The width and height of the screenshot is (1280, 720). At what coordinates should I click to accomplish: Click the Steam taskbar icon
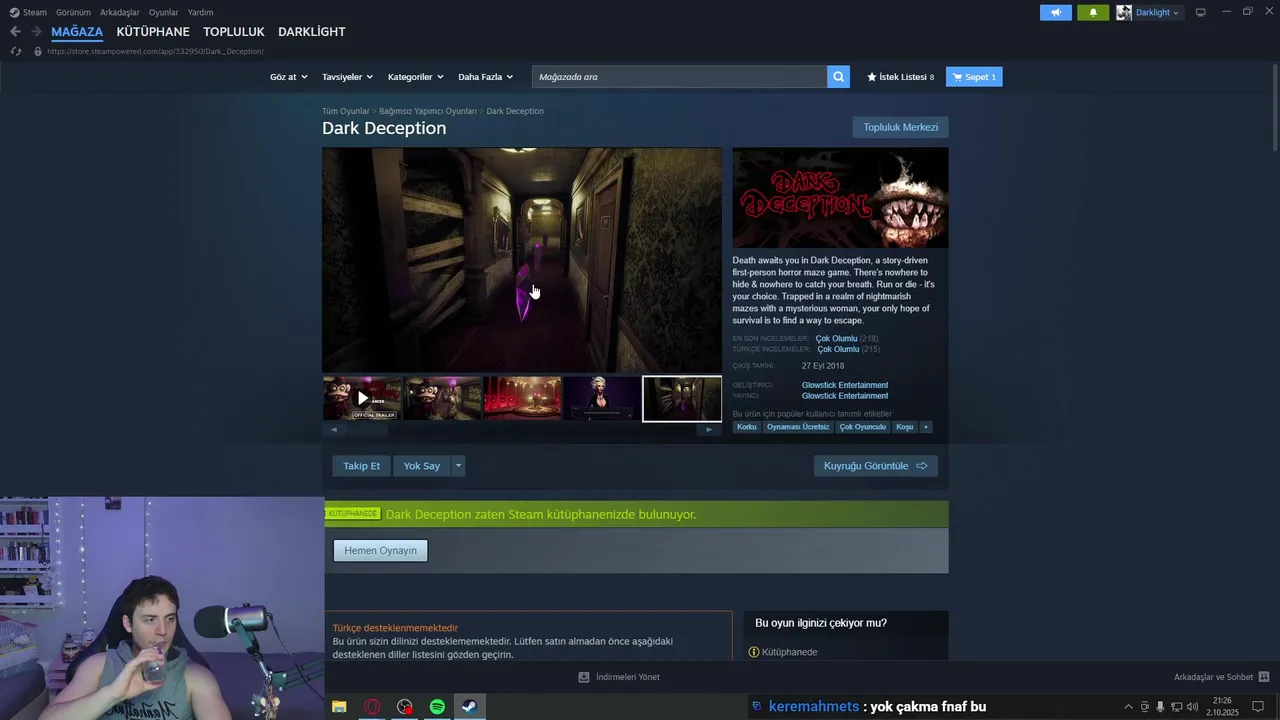pyautogui.click(x=469, y=706)
